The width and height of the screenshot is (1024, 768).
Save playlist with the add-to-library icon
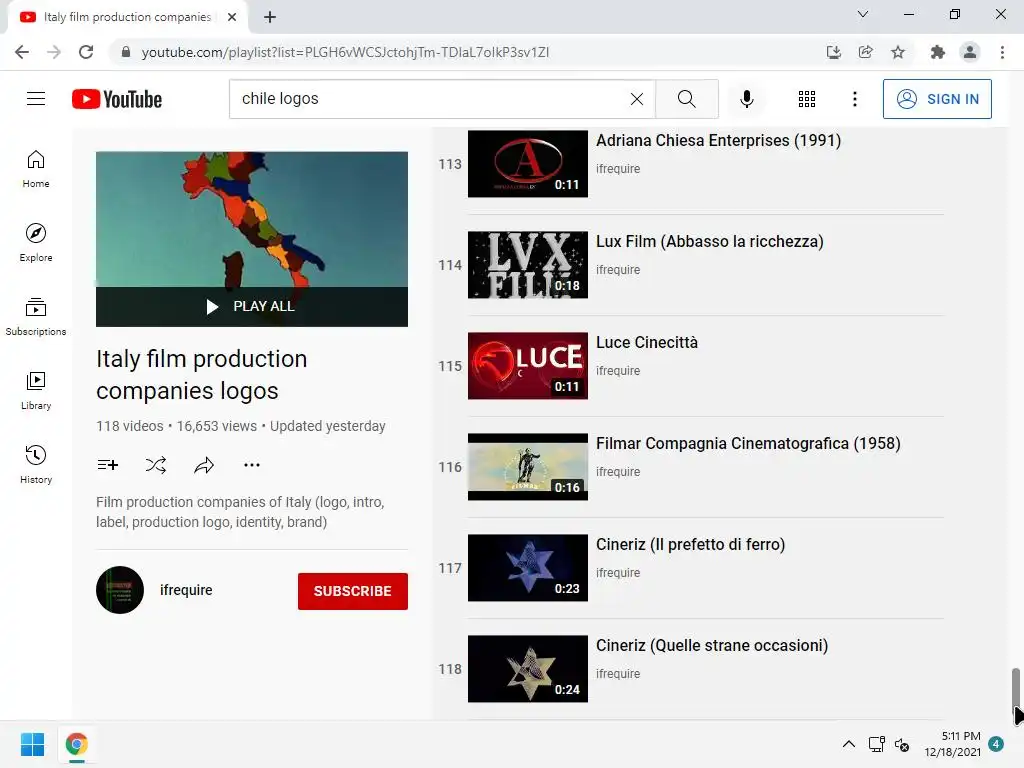point(108,465)
